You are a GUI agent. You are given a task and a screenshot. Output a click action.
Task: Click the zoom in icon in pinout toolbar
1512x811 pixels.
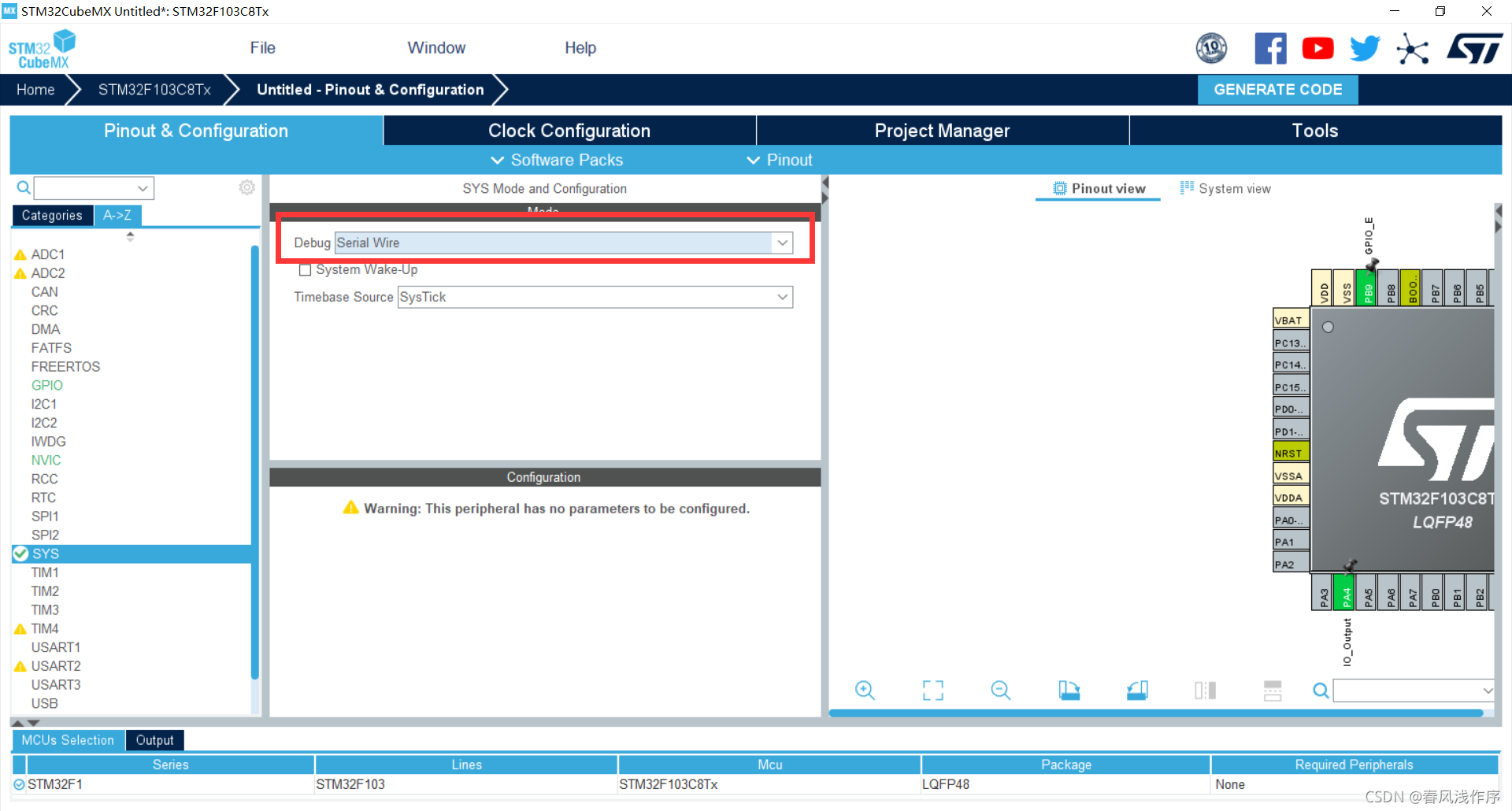click(x=865, y=691)
